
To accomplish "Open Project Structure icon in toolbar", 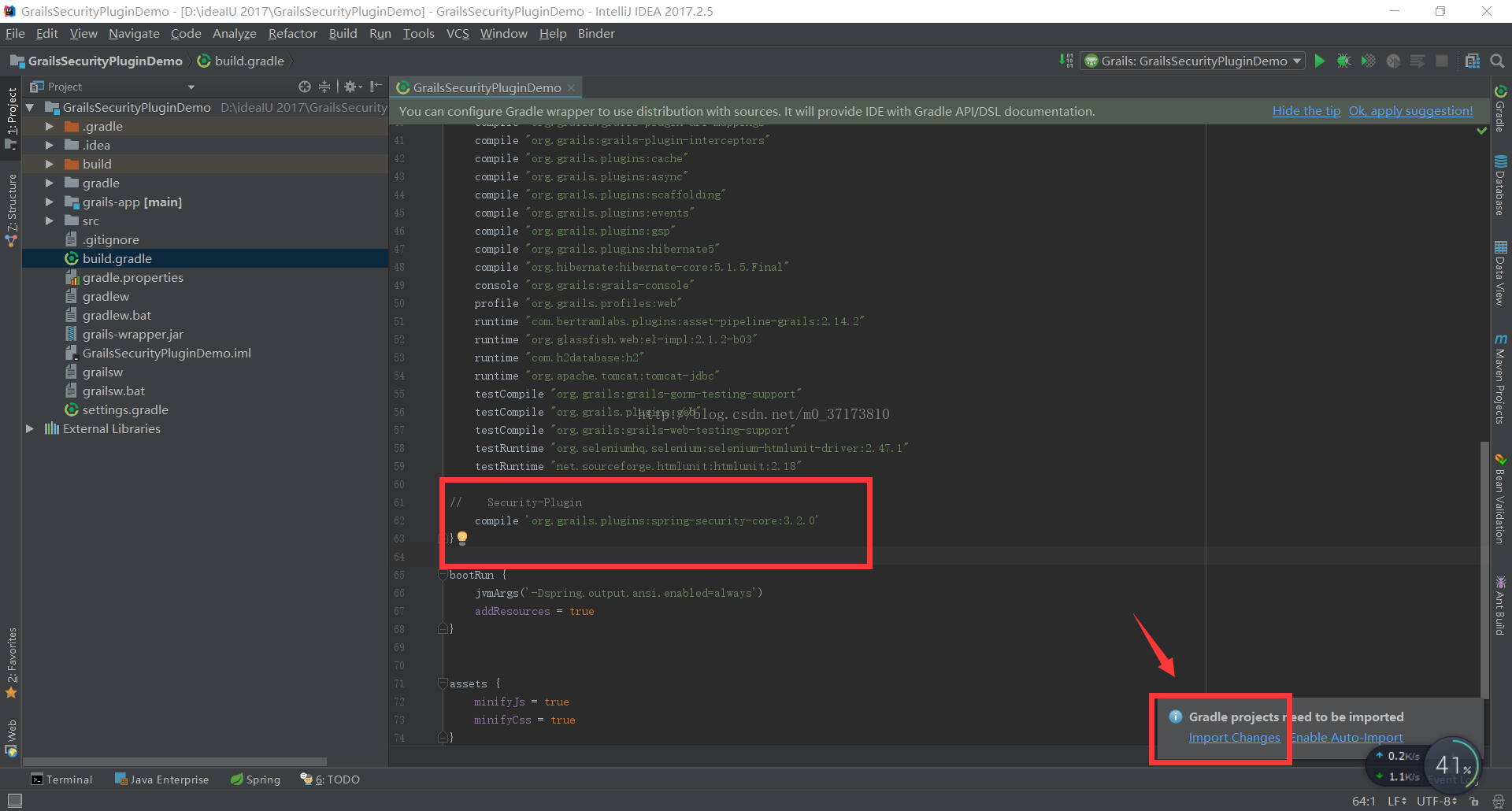I will pyautogui.click(x=1472, y=61).
